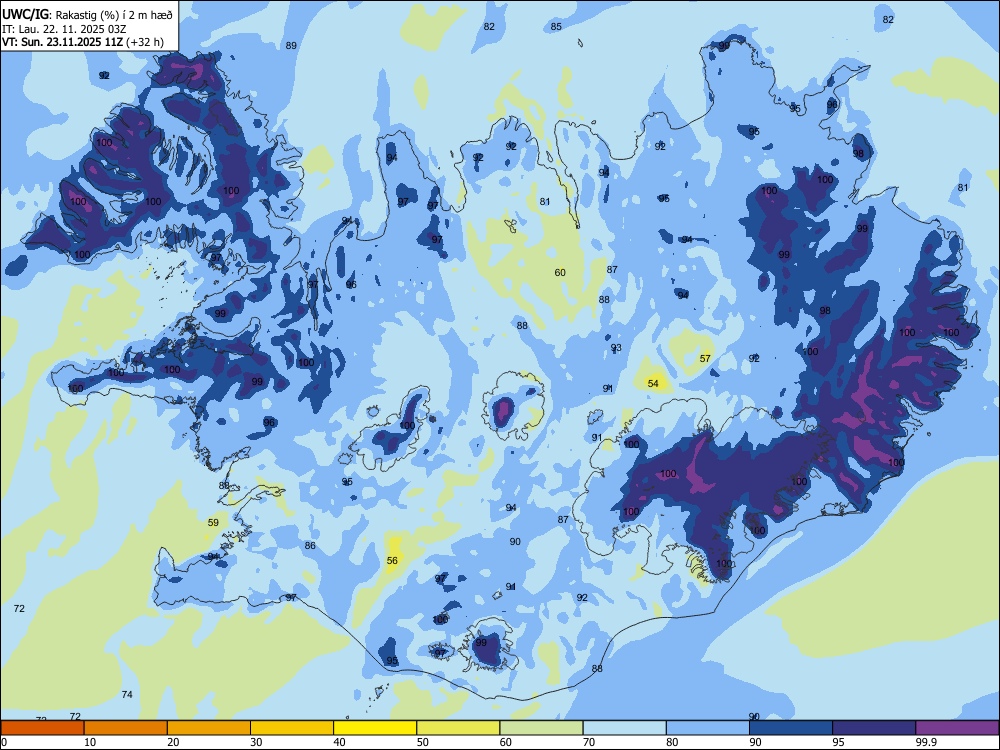Screen dimensions: 1000x750
Task: Click the map value '59'
Action: coord(213,522)
